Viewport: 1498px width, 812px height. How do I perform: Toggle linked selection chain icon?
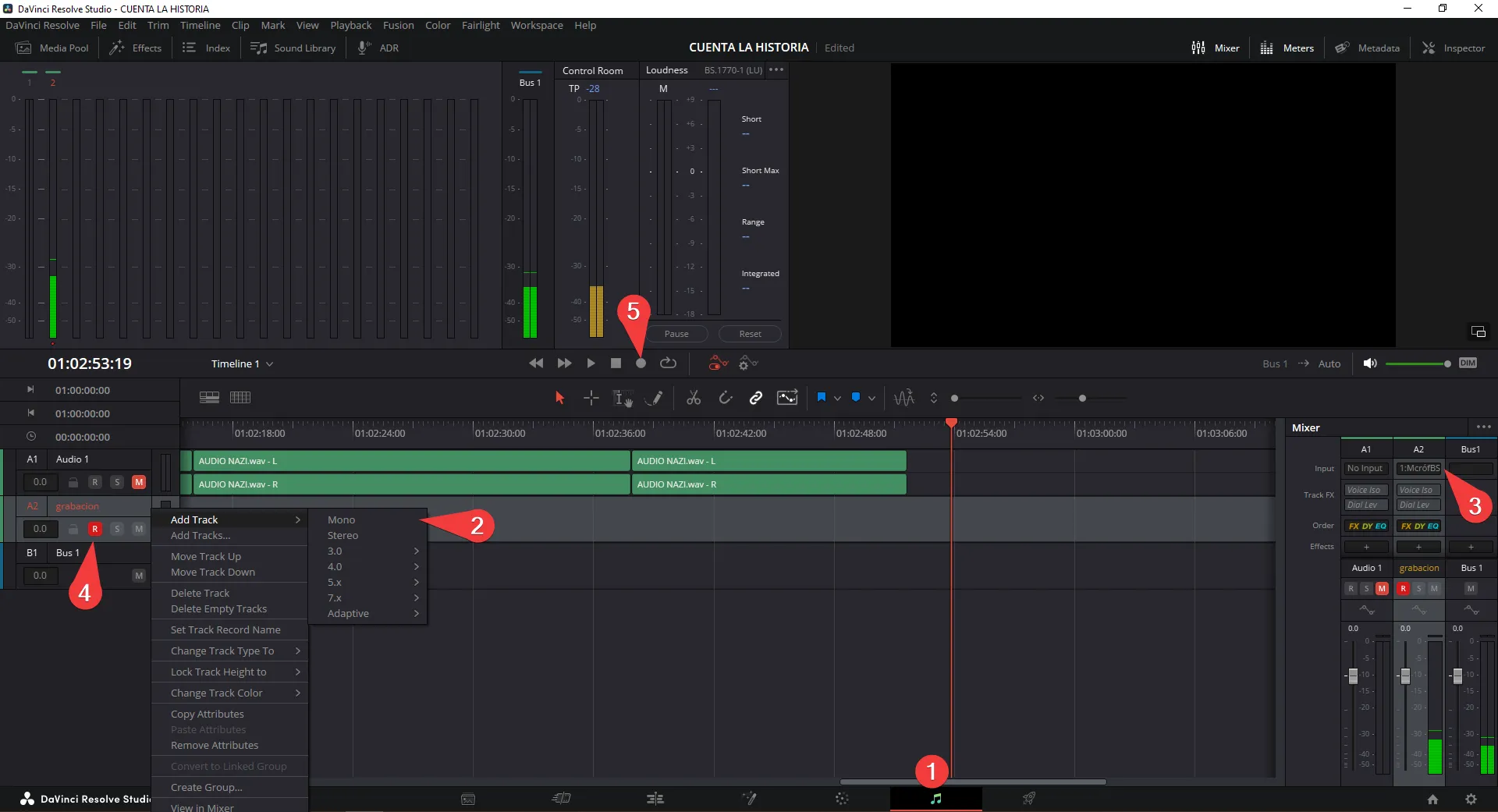point(755,398)
